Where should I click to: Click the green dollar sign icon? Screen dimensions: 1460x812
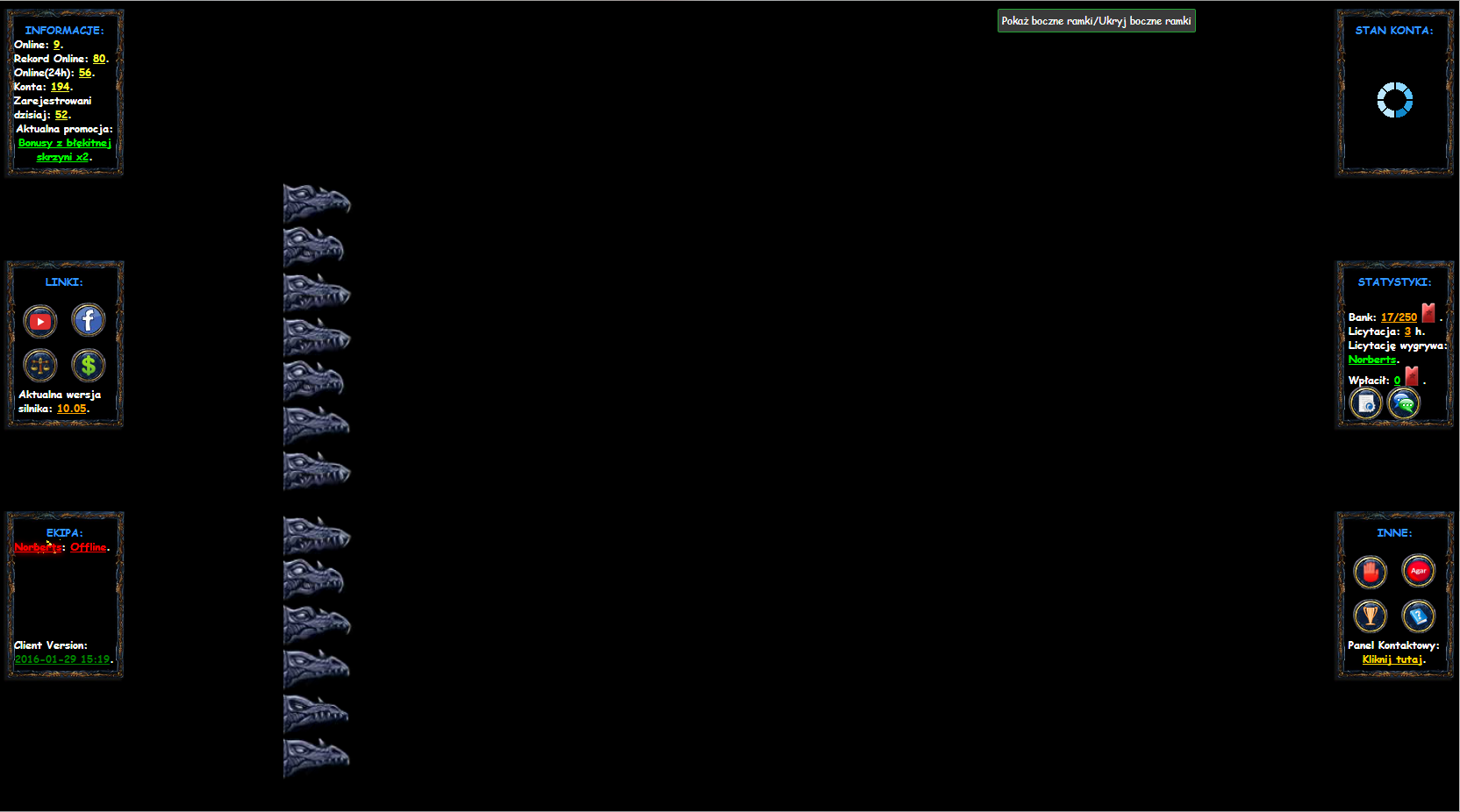88,366
